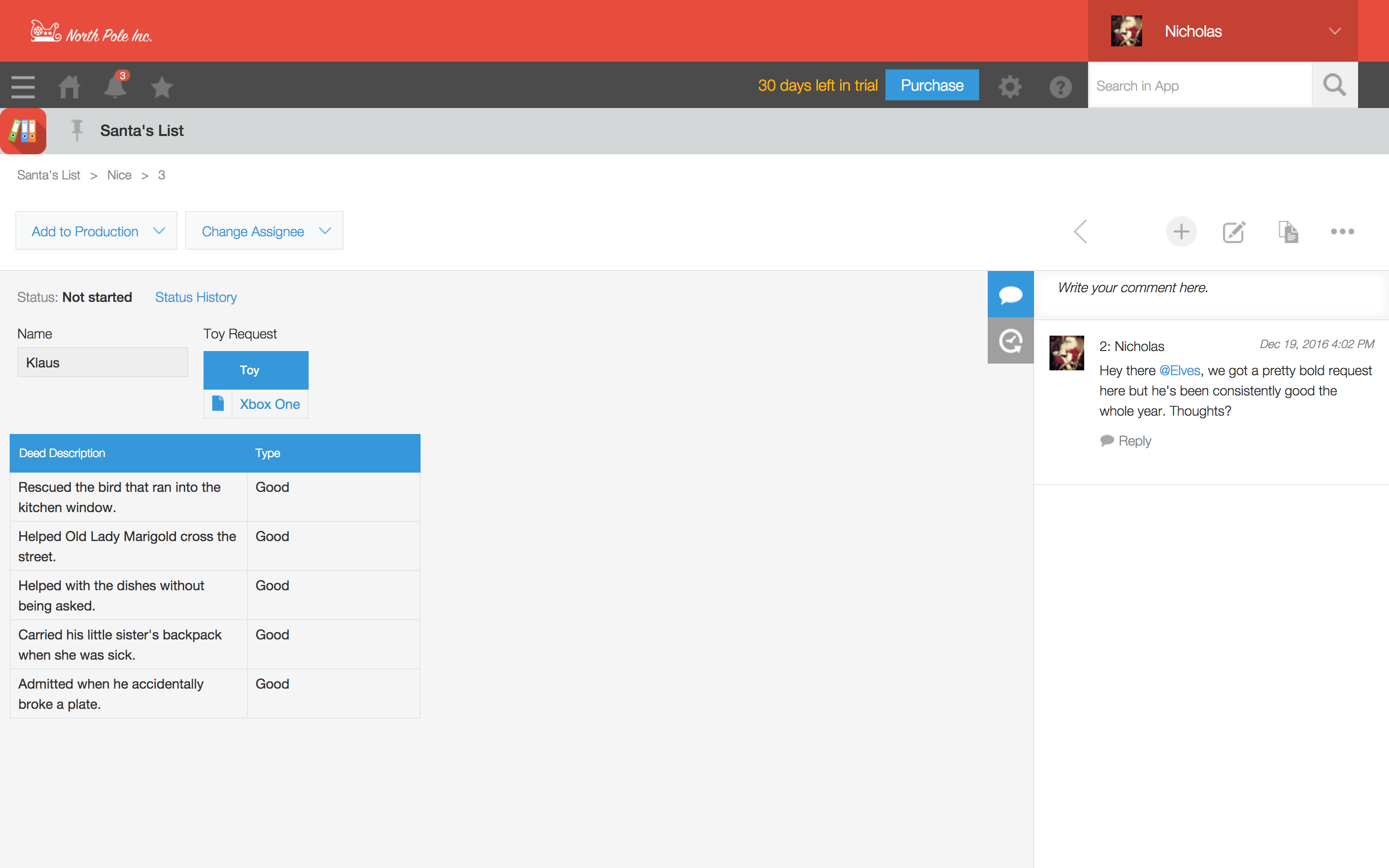This screenshot has height=868, width=1389.
Task: Go to home via house icon
Action: coord(69,87)
